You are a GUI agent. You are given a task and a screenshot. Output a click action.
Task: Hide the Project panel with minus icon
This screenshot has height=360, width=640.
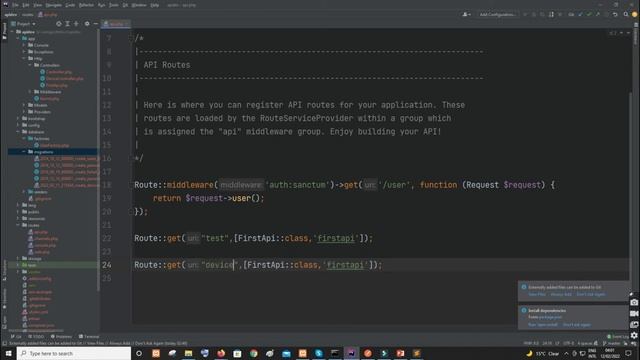pos(96,24)
